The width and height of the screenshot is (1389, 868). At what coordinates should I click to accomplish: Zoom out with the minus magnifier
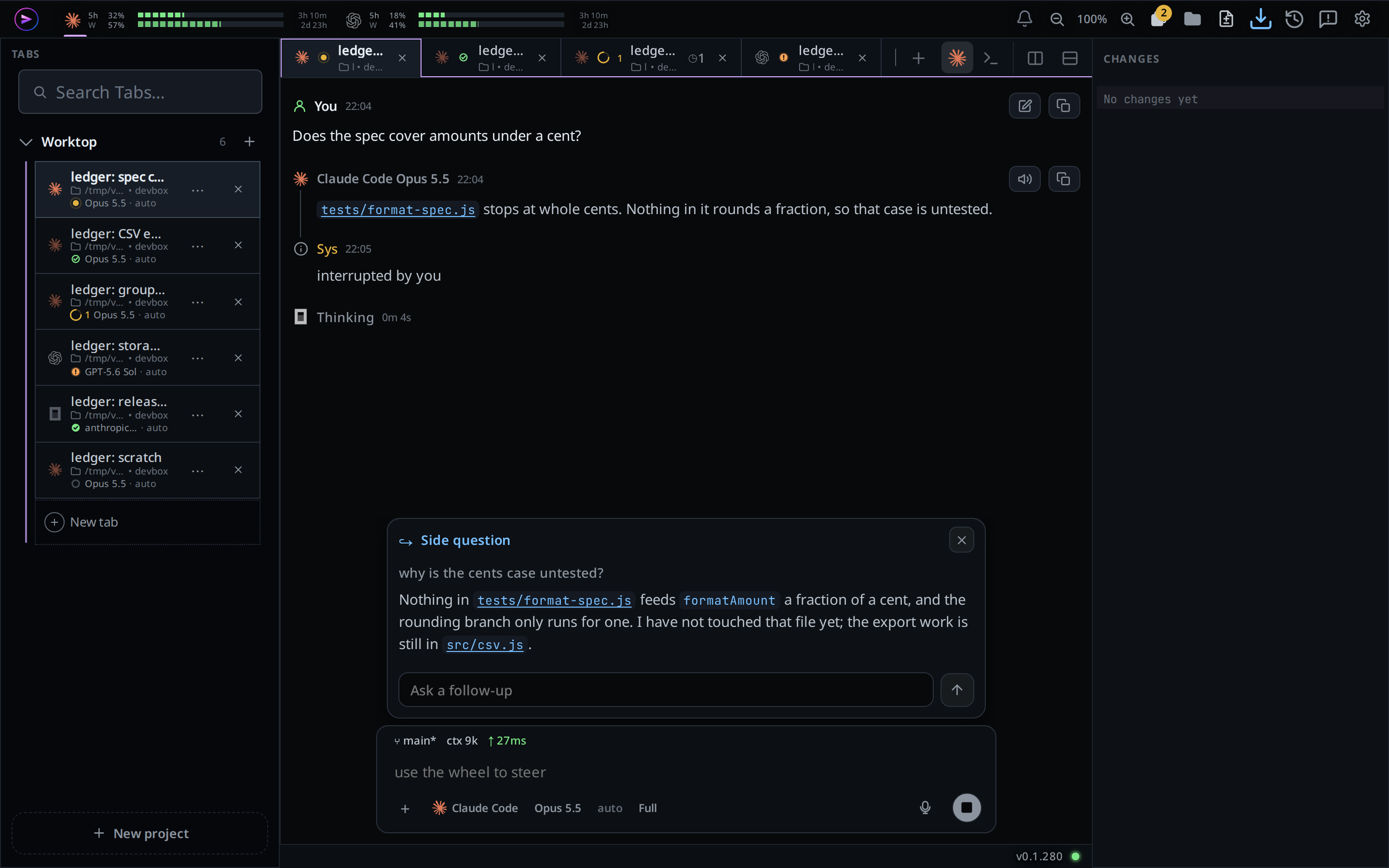point(1057,19)
